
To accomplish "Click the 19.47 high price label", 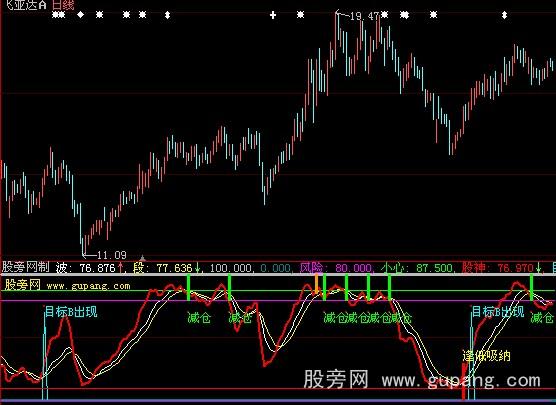I will click(365, 16).
